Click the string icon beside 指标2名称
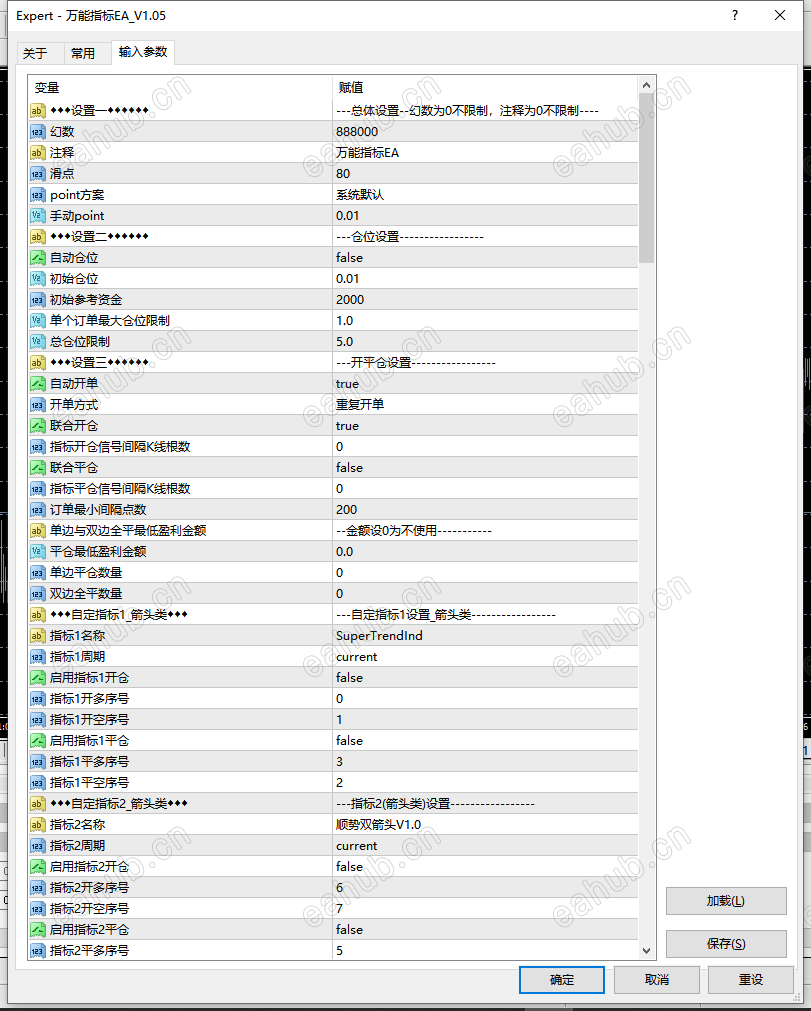This screenshot has height=1011, width=811. point(37,825)
